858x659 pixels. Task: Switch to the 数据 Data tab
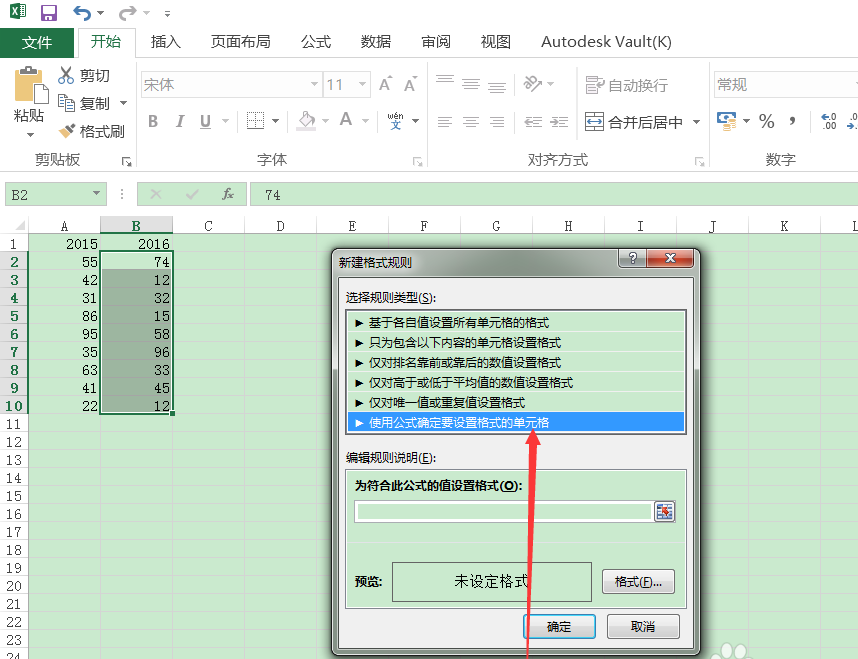pyautogui.click(x=376, y=42)
